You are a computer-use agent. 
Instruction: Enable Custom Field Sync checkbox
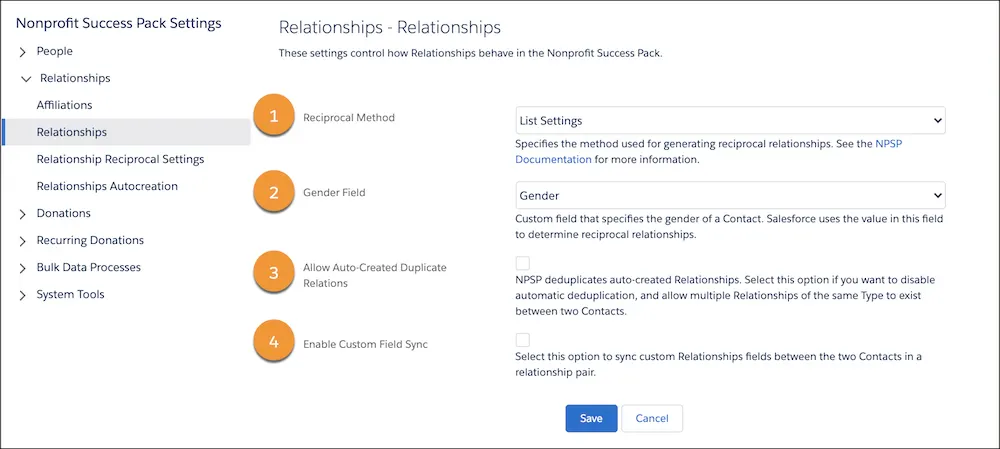(x=522, y=340)
